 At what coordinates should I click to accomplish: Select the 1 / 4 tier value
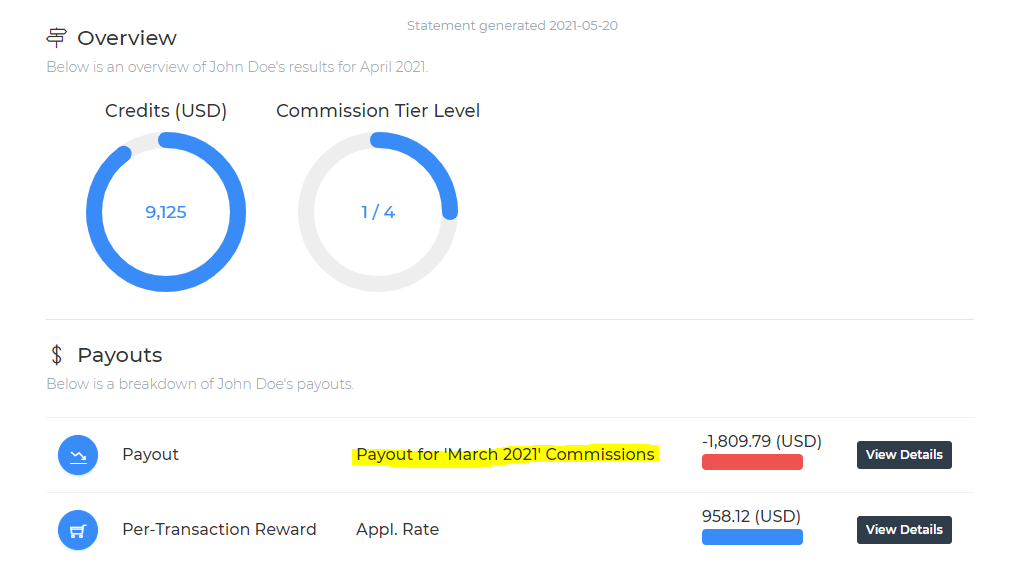click(x=378, y=212)
